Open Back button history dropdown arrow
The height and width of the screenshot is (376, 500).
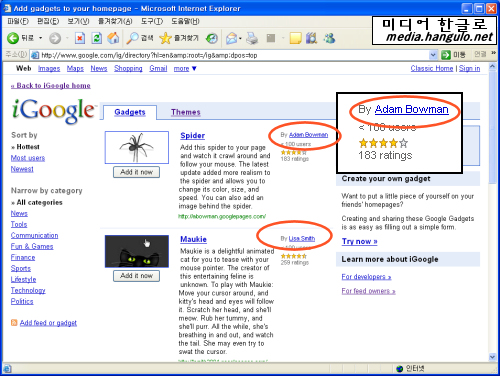coord(41,38)
